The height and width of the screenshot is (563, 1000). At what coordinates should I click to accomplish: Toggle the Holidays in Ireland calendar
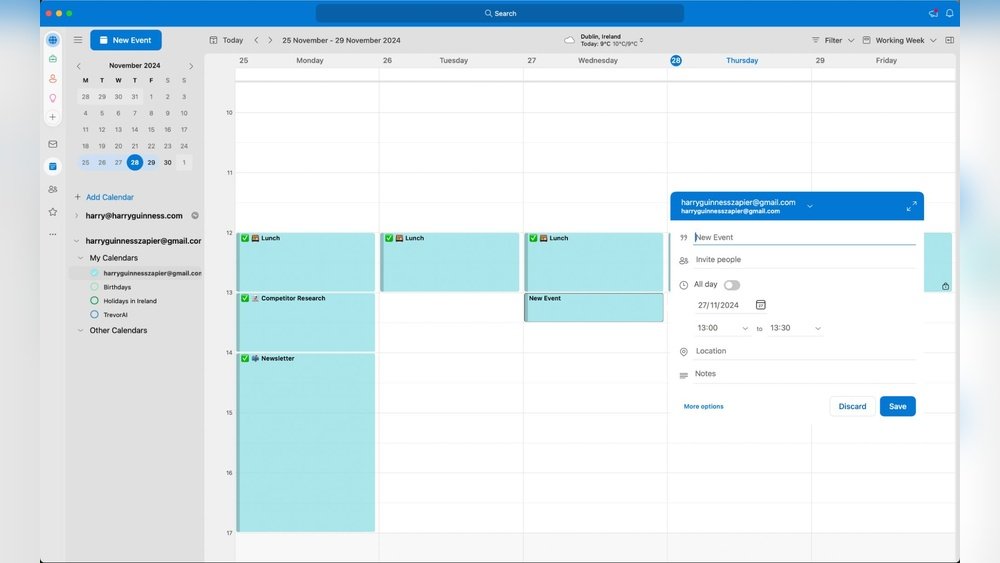94,300
